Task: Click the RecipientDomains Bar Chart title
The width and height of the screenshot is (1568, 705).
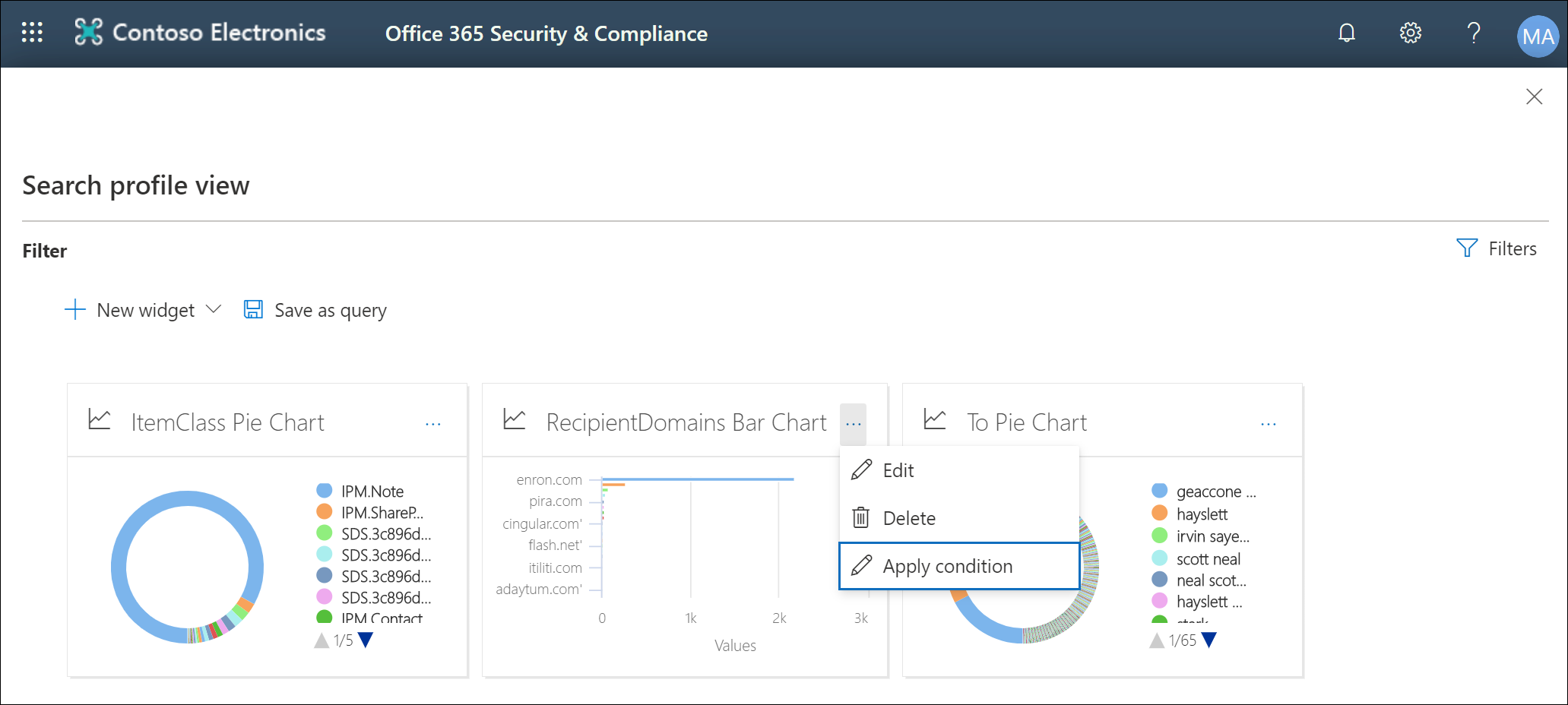Action: coord(686,422)
